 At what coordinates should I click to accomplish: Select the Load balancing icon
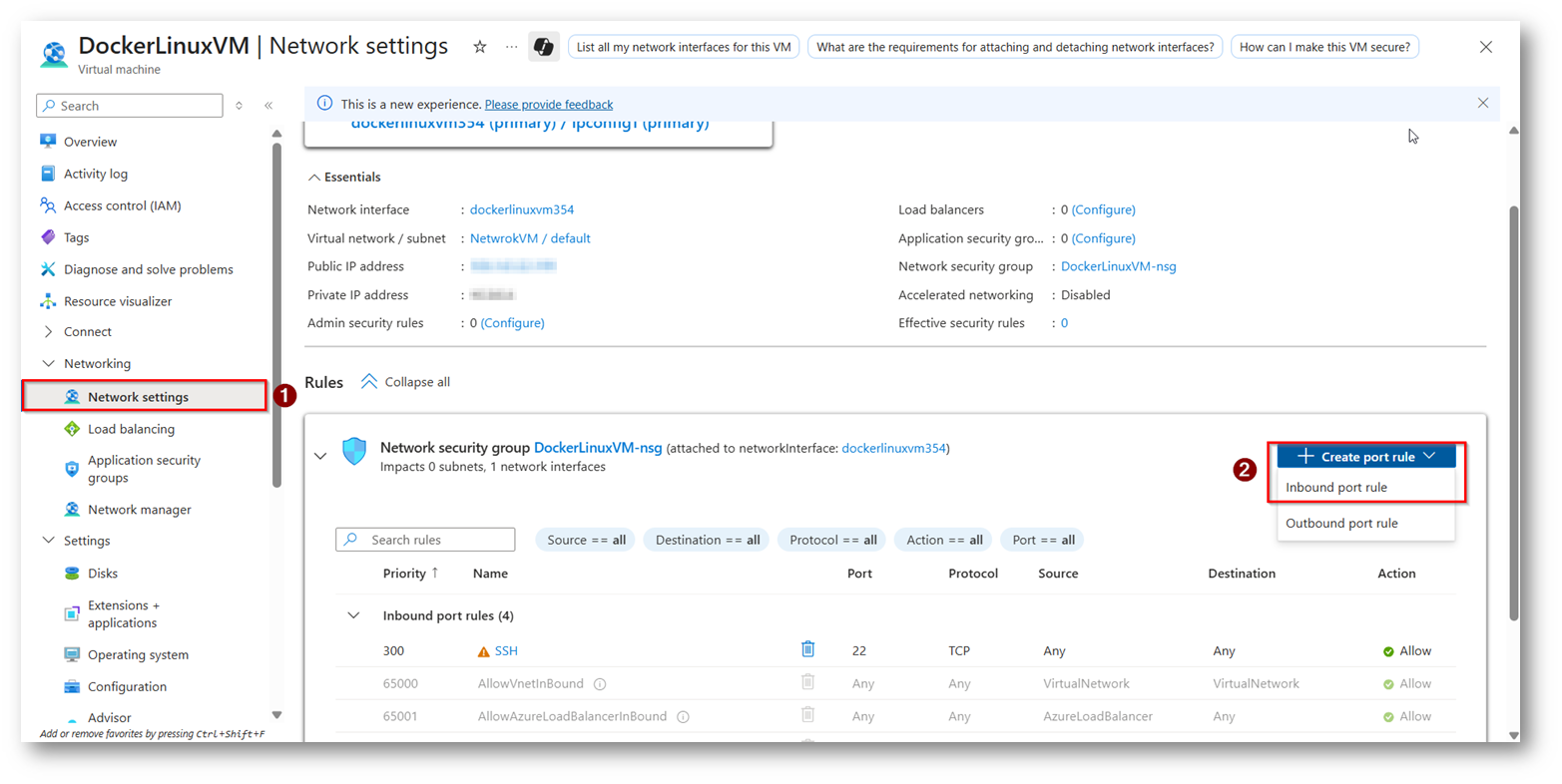[72, 429]
